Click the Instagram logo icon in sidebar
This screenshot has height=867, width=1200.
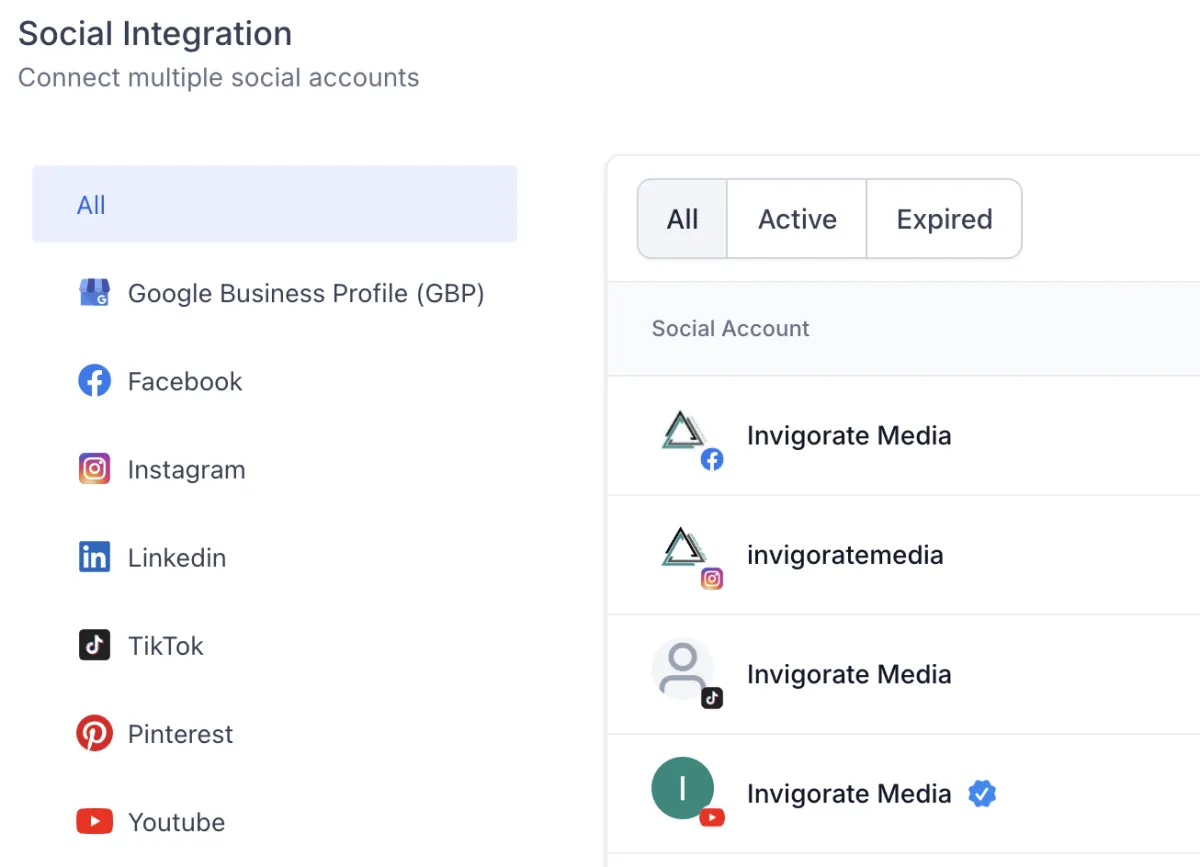pos(94,469)
